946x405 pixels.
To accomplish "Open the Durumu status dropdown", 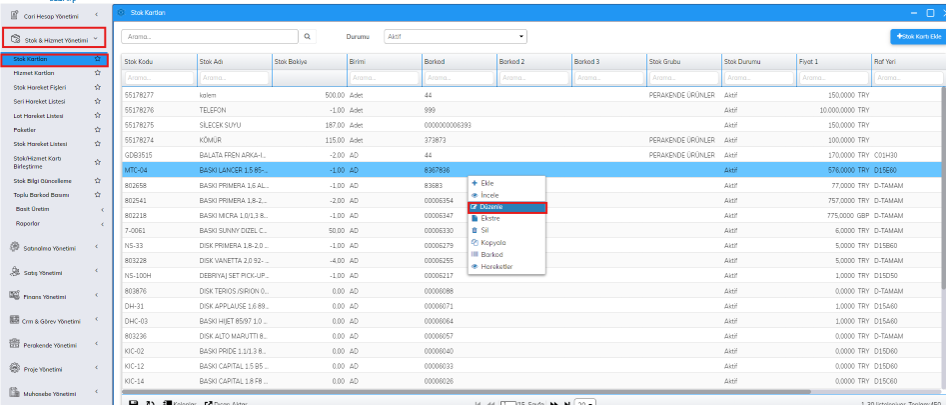I will coord(454,36).
